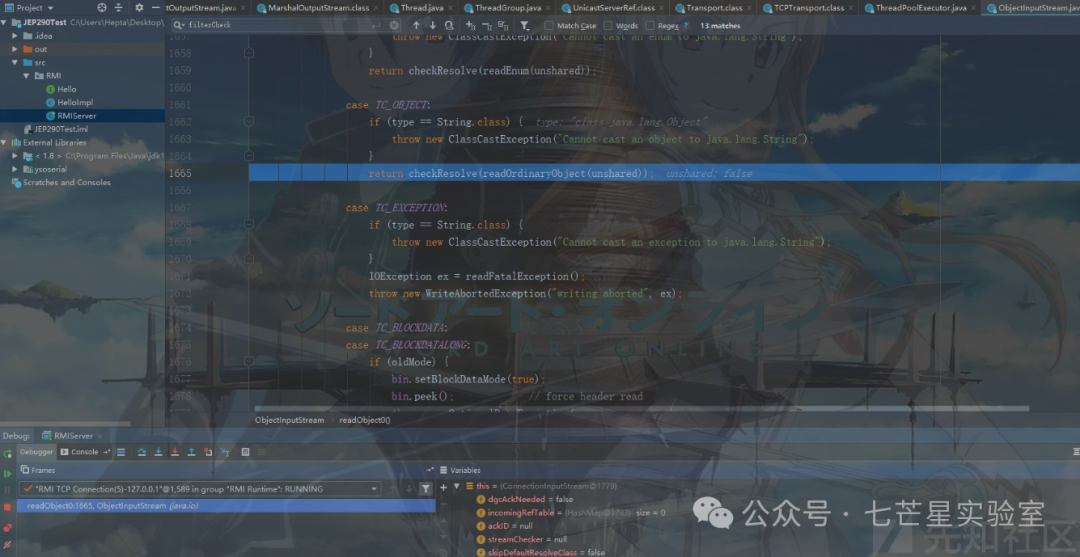Click Step Over debugger icon

pyautogui.click(x=142, y=452)
